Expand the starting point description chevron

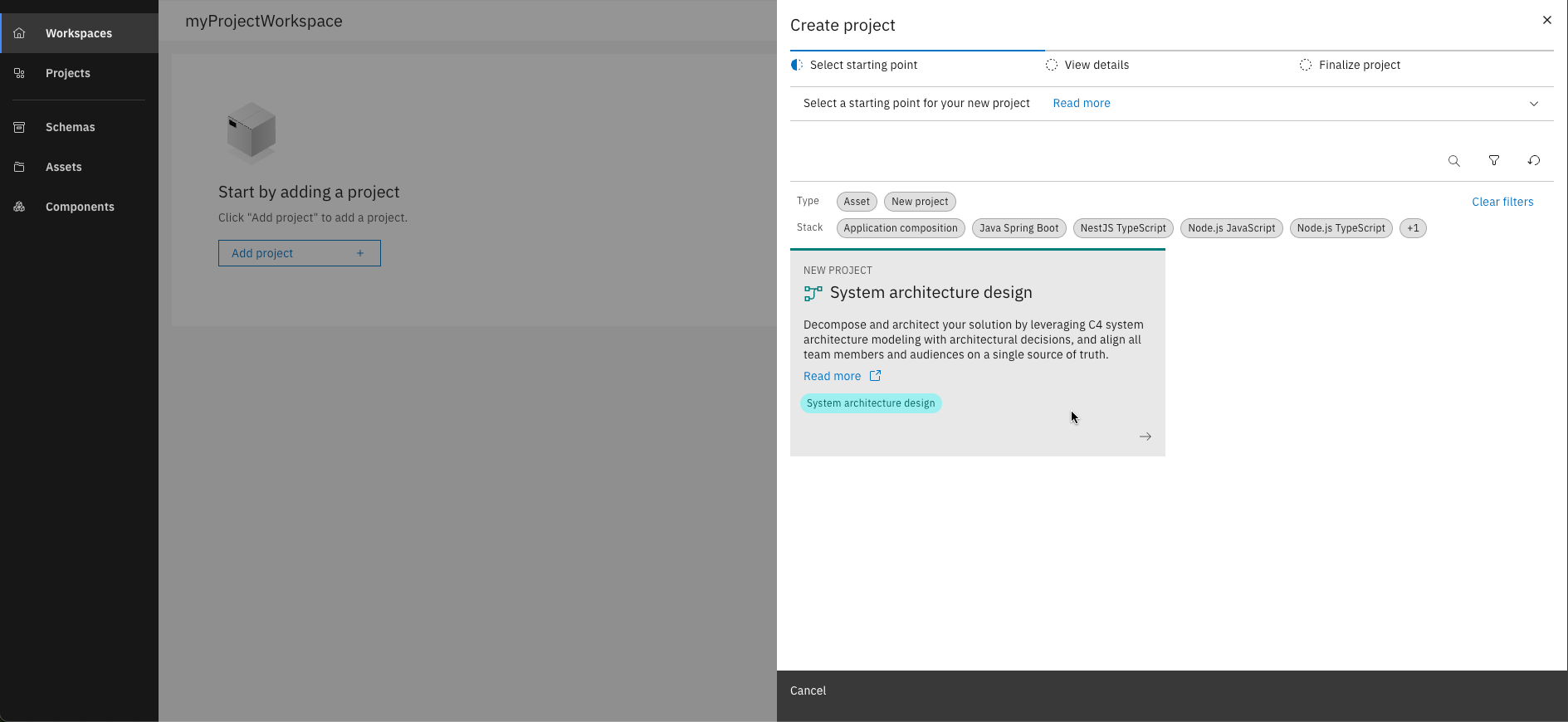tap(1533, 104)
